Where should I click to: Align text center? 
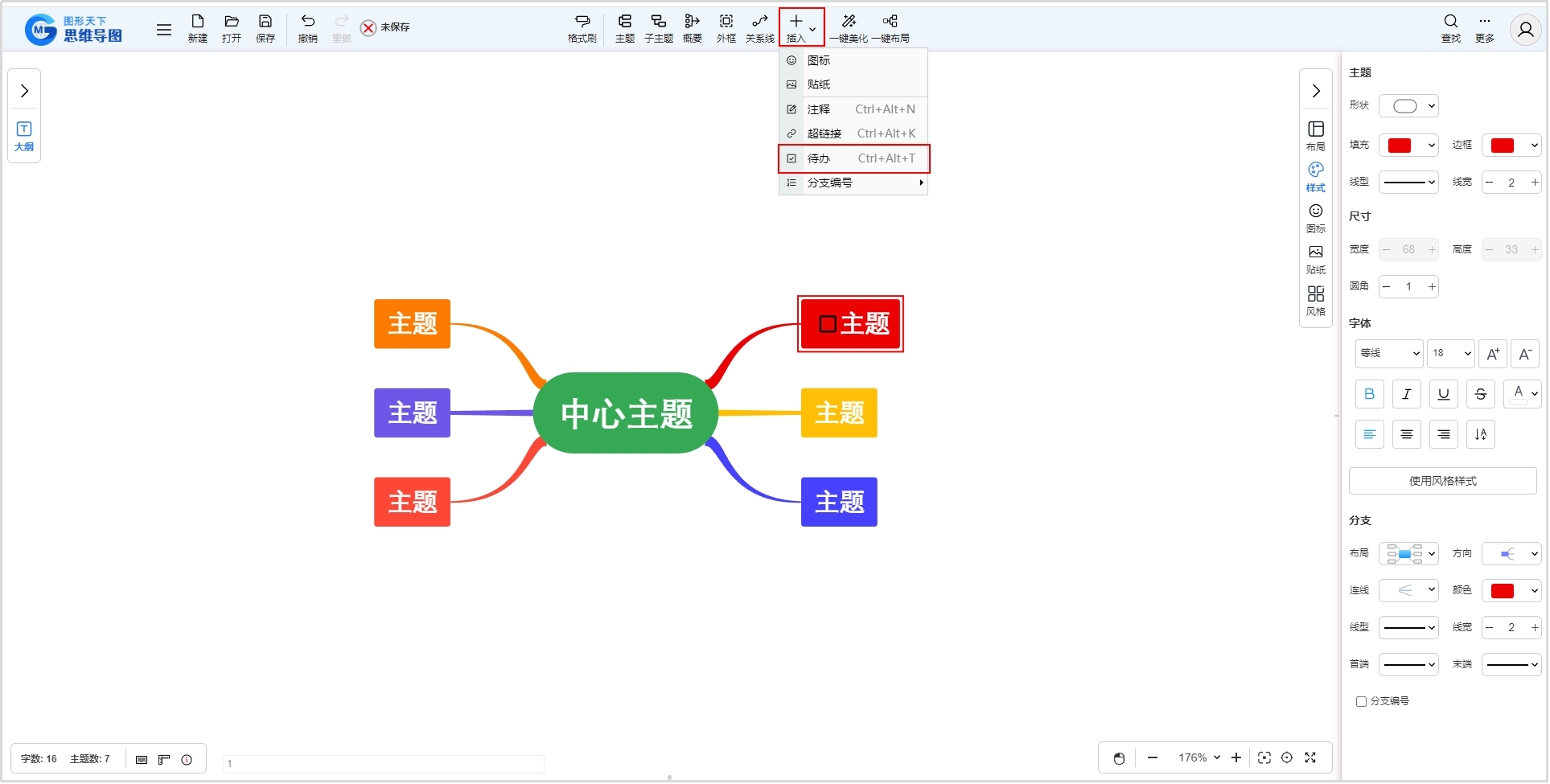coord(1406,434)
